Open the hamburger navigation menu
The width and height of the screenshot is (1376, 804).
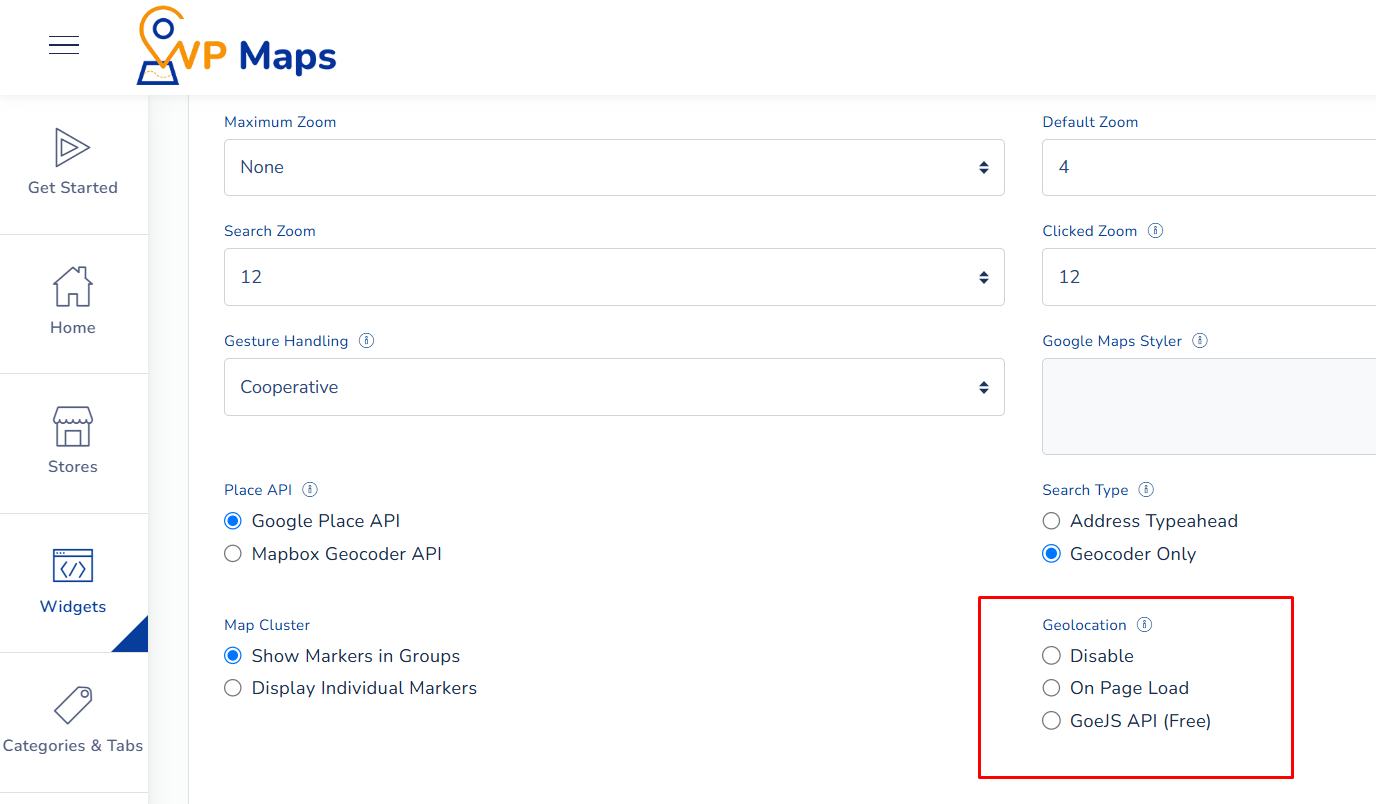[x=63, y=45]
